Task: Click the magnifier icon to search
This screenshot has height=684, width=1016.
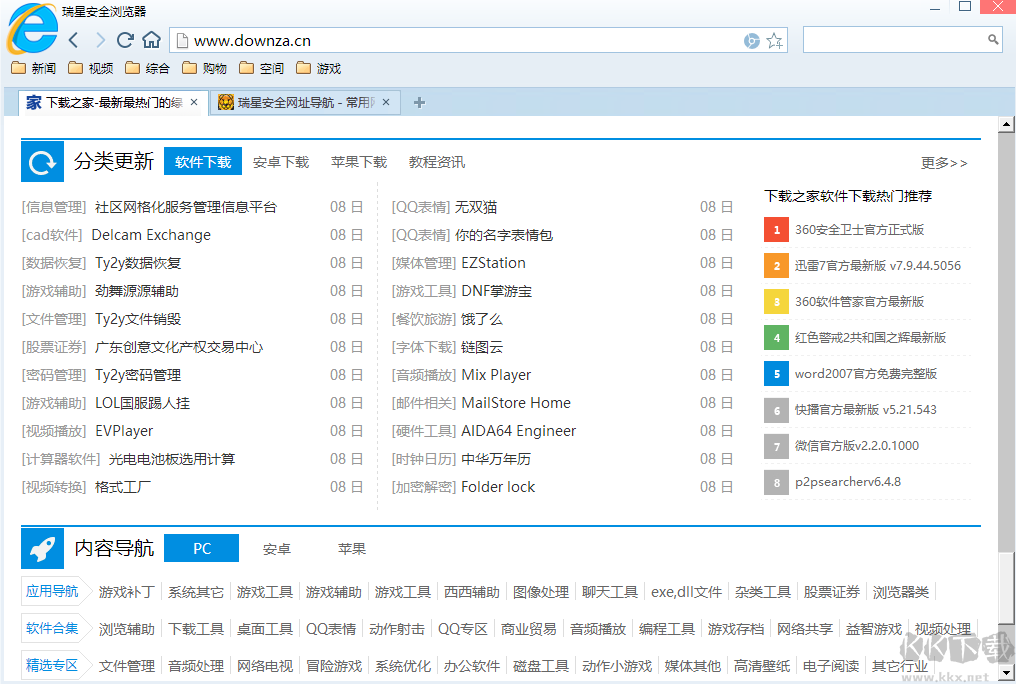Action: pyautogui.click(x=992, y=39)
